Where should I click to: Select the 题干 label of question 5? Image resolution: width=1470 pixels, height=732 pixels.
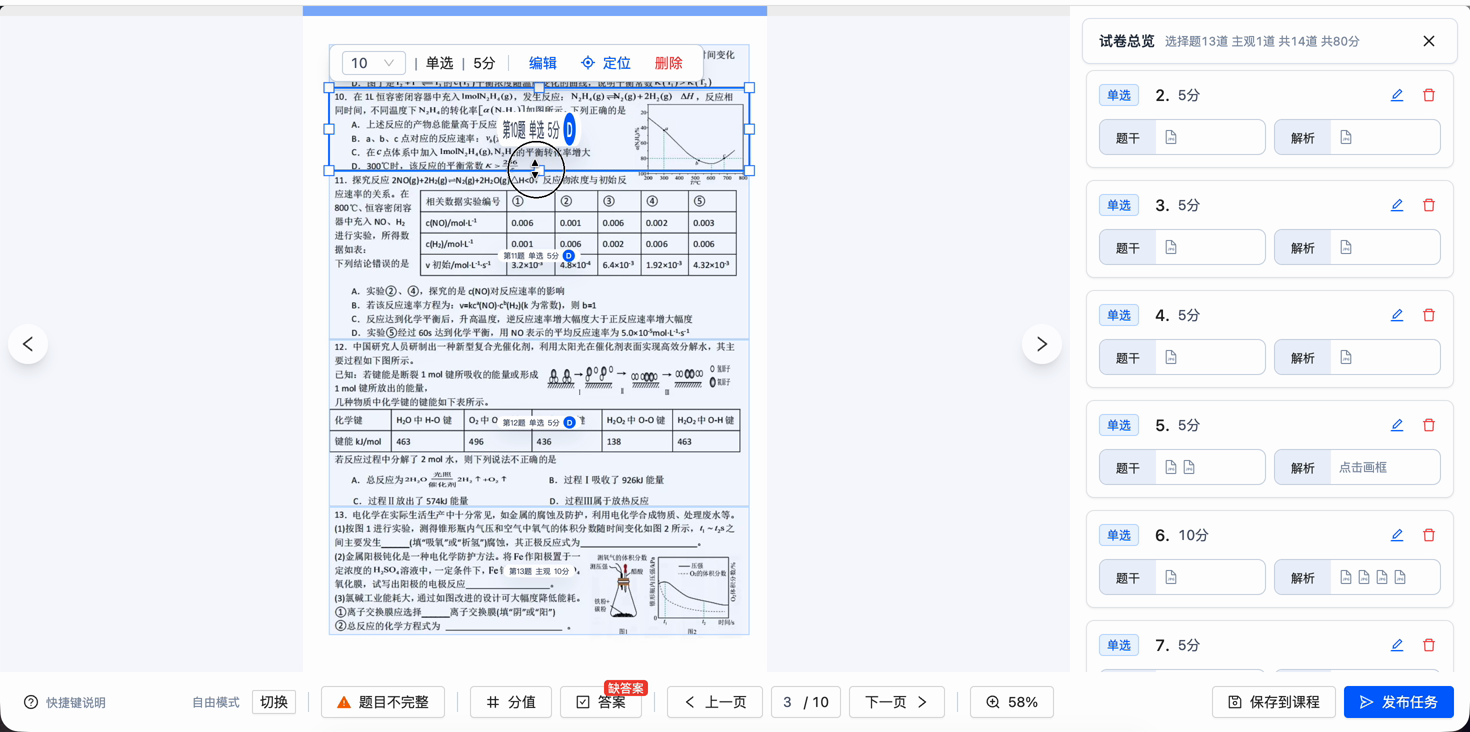point(1127,467)
